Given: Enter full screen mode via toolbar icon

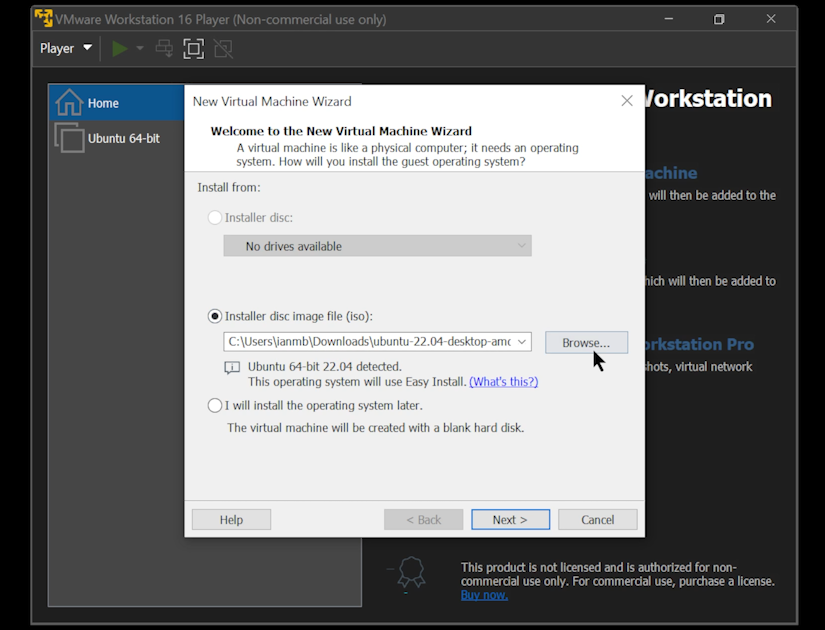Looking at the screenshot, I should point(193,47).
